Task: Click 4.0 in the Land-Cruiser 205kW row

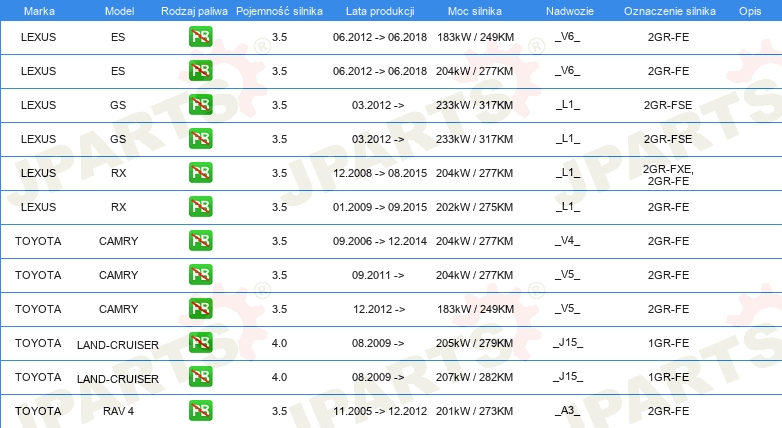Action: [279, 343]
